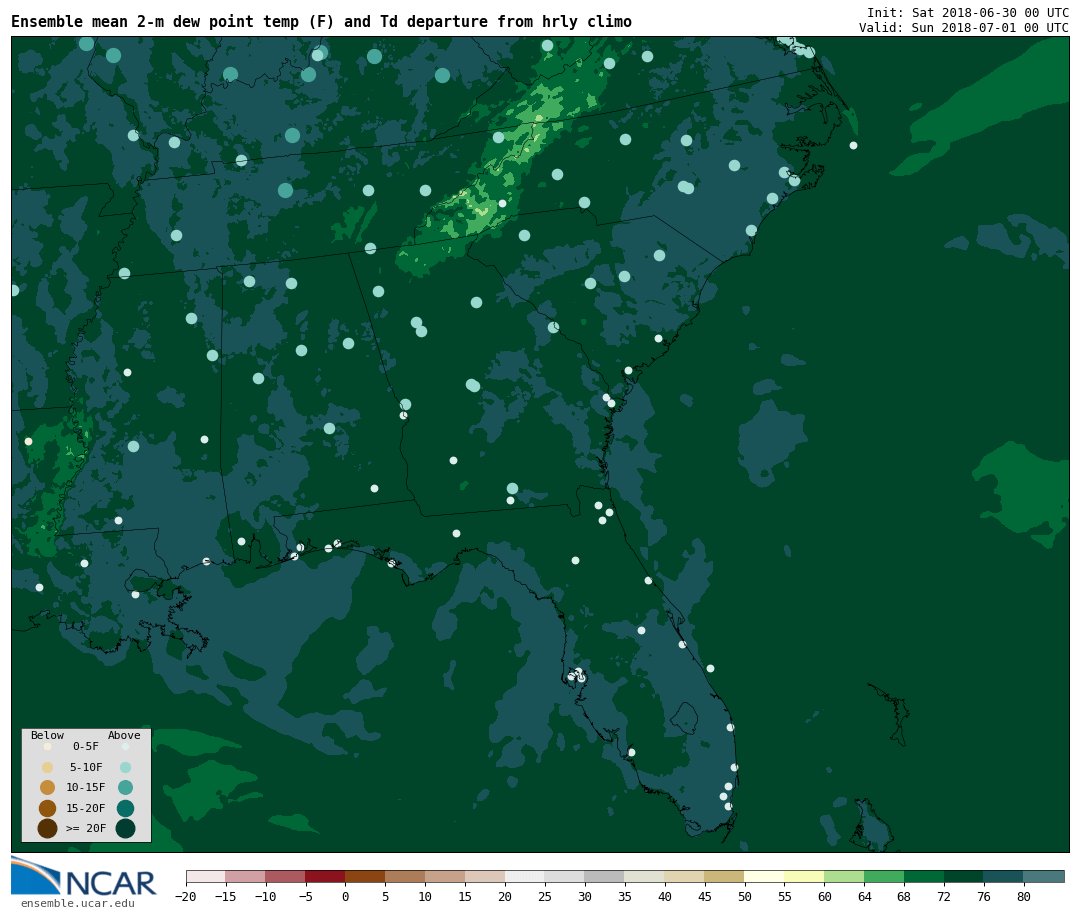Click the '0-5F' legend label

tap(86, 746)
